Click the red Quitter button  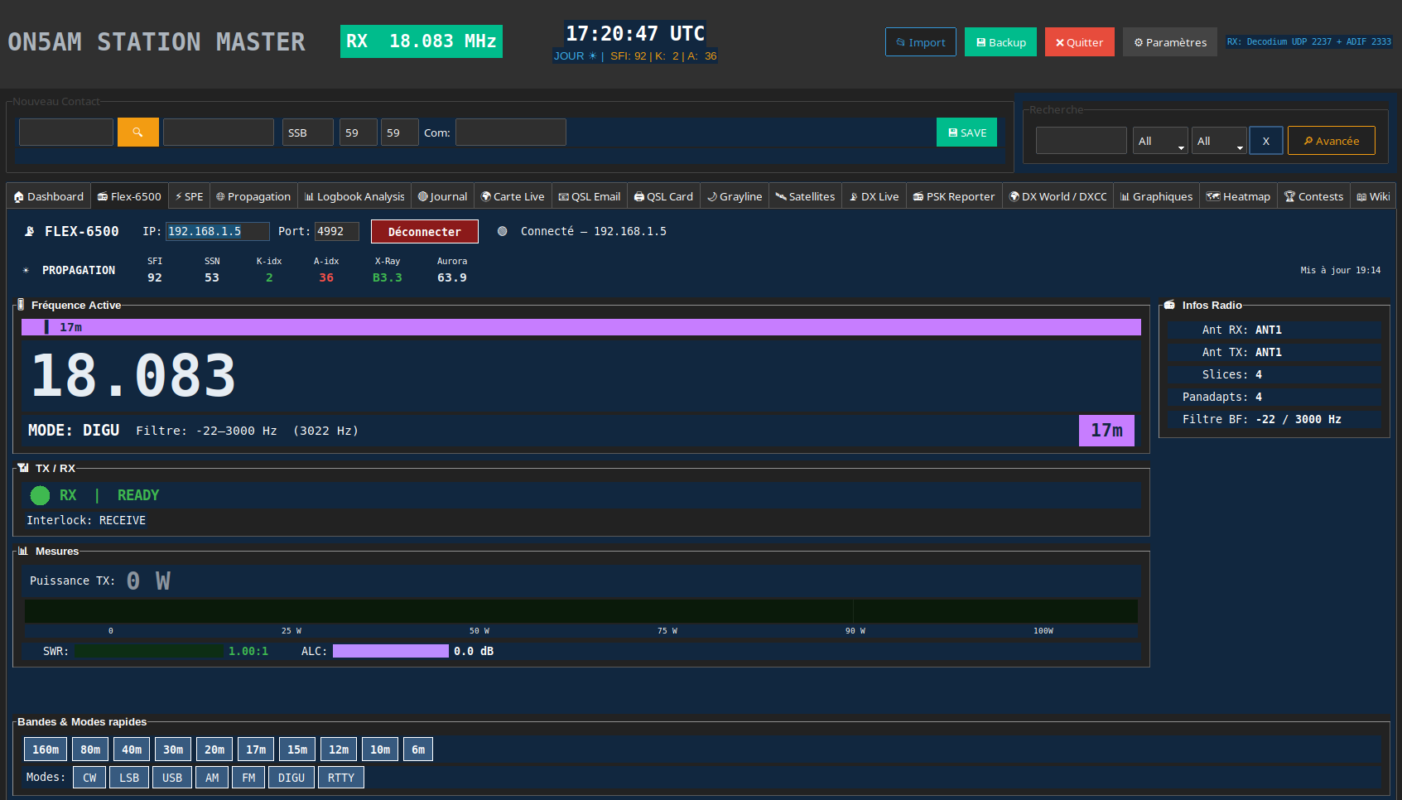tap(1080, 42)
